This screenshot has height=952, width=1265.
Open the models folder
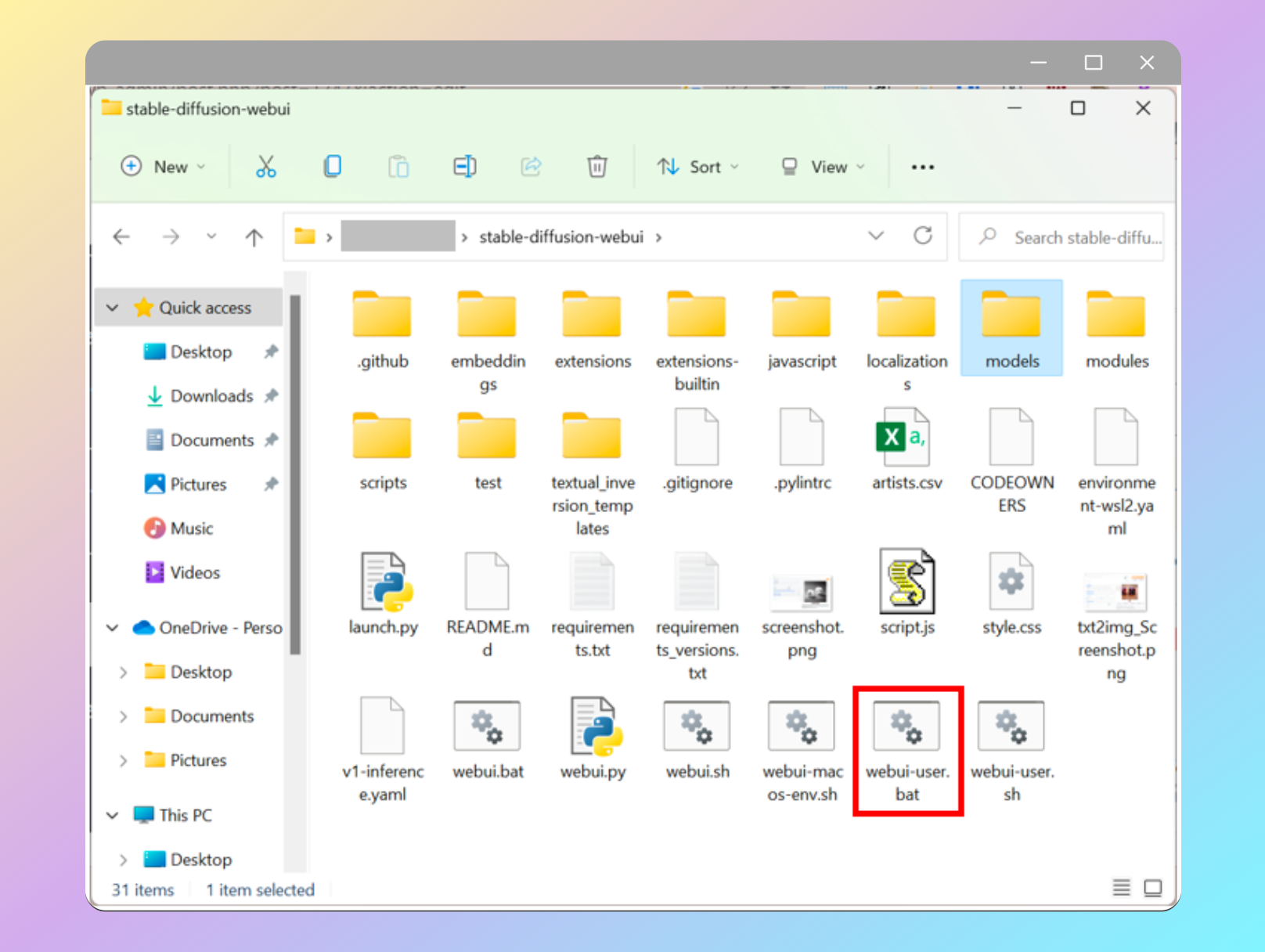(1011, 313)
